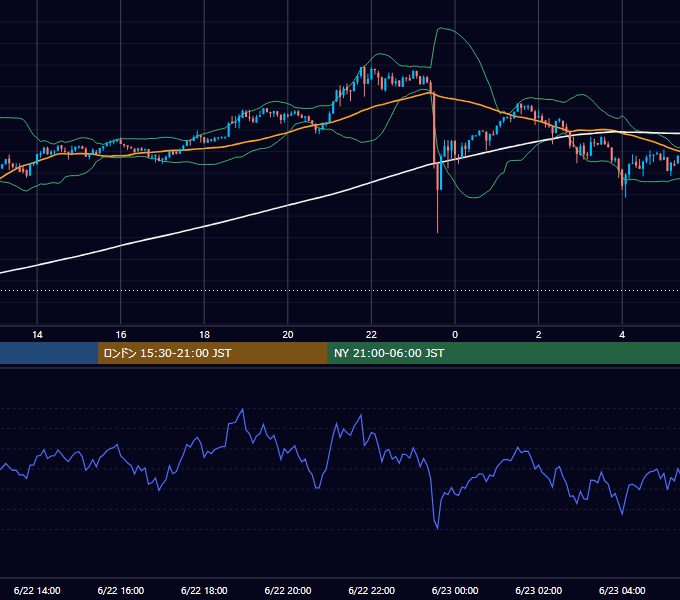Click the 6/22 20:00 time label

288,590
